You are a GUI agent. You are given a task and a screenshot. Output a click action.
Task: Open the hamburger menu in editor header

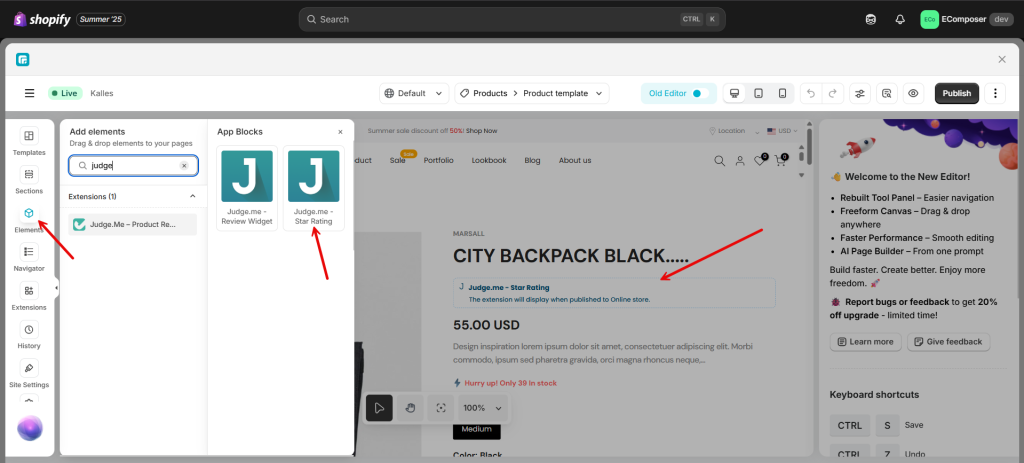pos(29,93)
